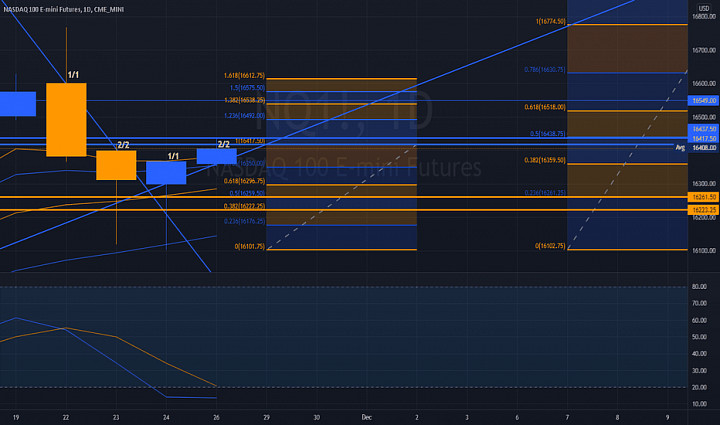Click the NASDAQ 100 E-mini Futures chart title

(x=63, y=9)
